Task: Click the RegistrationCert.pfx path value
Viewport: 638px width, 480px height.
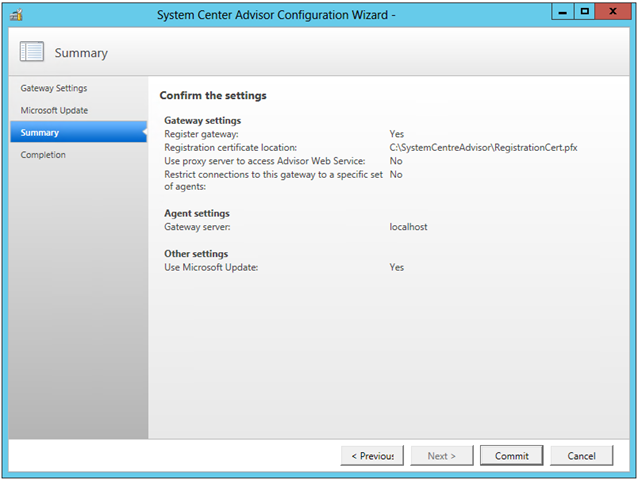Action: tap(483, 147)
